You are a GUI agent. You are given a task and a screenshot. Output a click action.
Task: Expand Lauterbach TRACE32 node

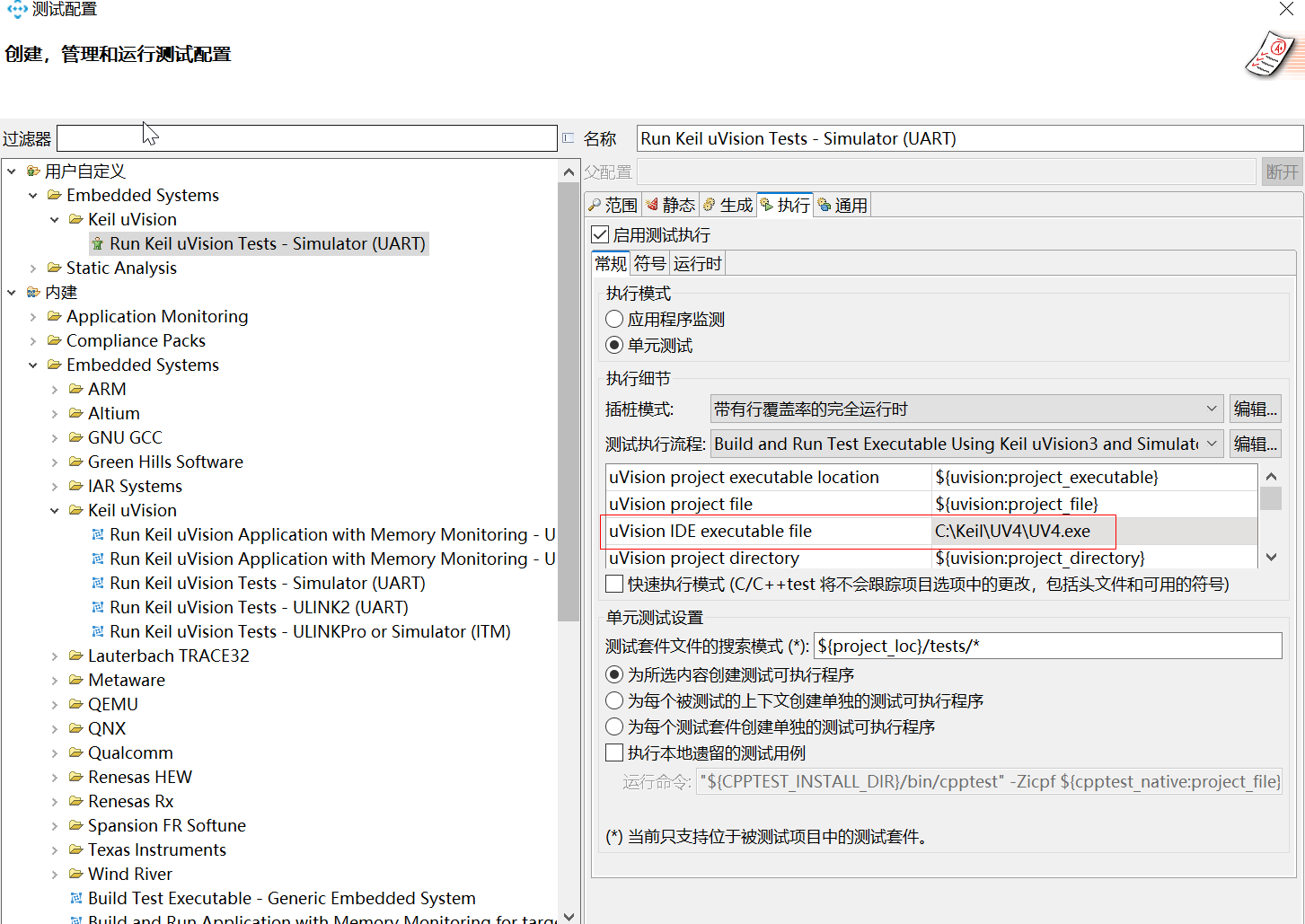[55, 656]
